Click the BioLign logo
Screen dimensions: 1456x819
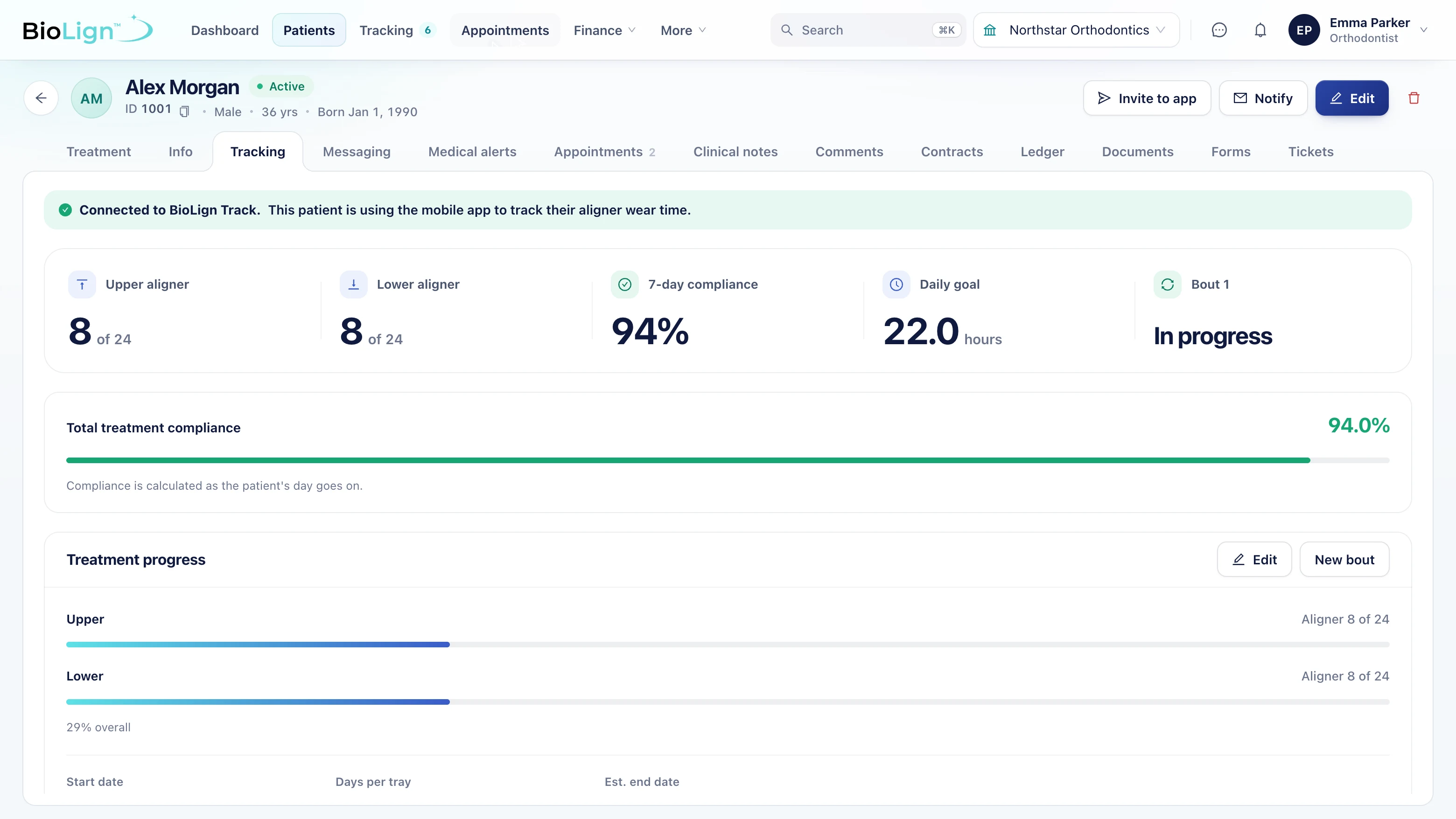[x=88, y=30]
